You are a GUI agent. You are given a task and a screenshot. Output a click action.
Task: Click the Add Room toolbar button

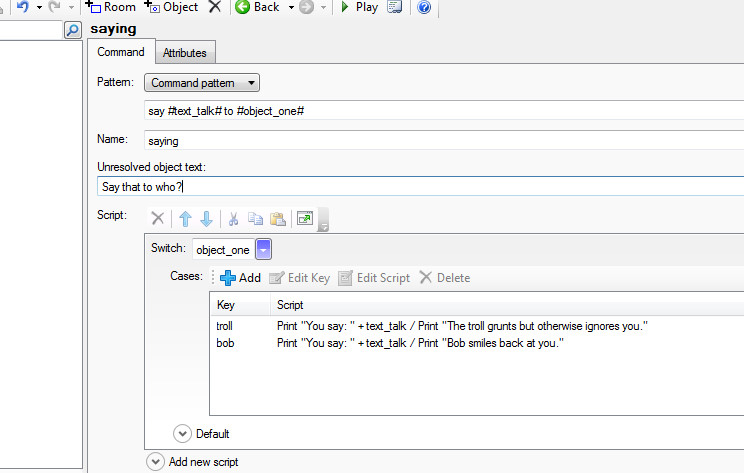click(x=111, y=7)
